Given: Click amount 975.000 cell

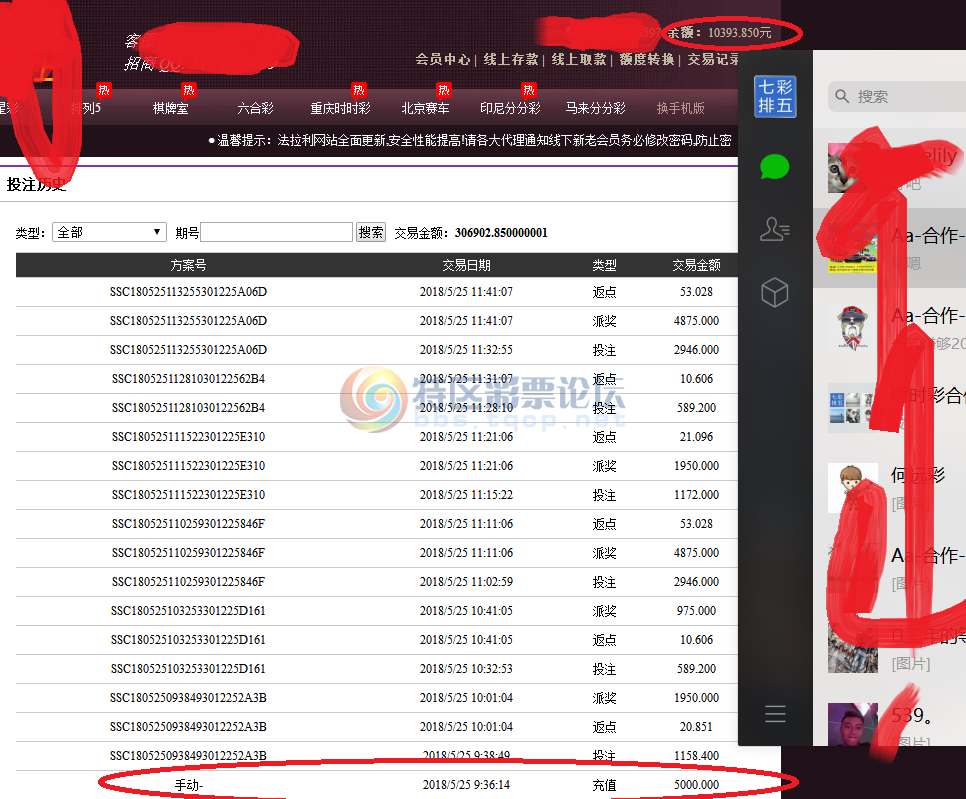Looking at the screenshot, I should point(696,610).
